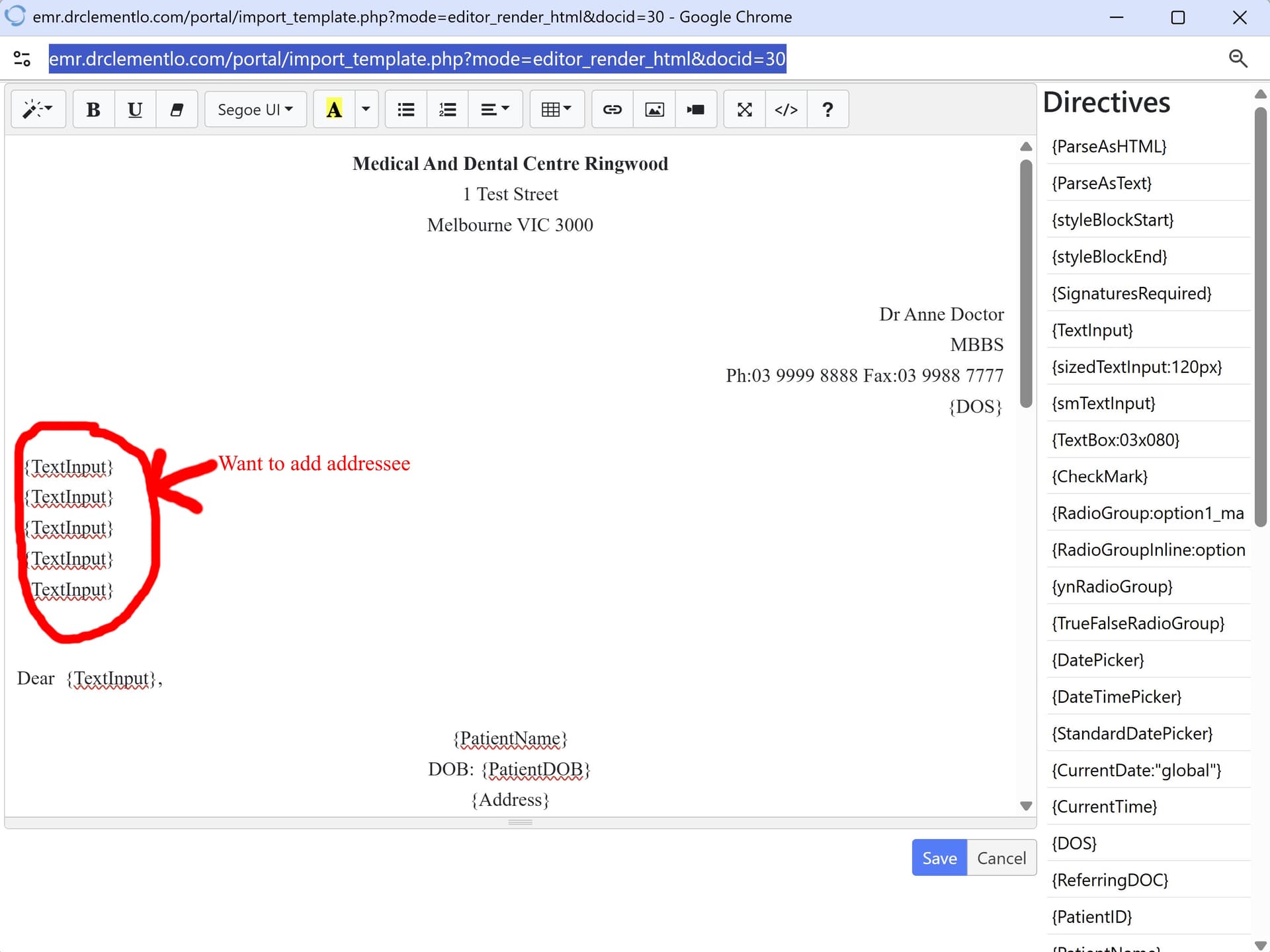1270x952 pixels.
Task: Open the paragraph alignment dropdown
Action: (x=495, y=109)
